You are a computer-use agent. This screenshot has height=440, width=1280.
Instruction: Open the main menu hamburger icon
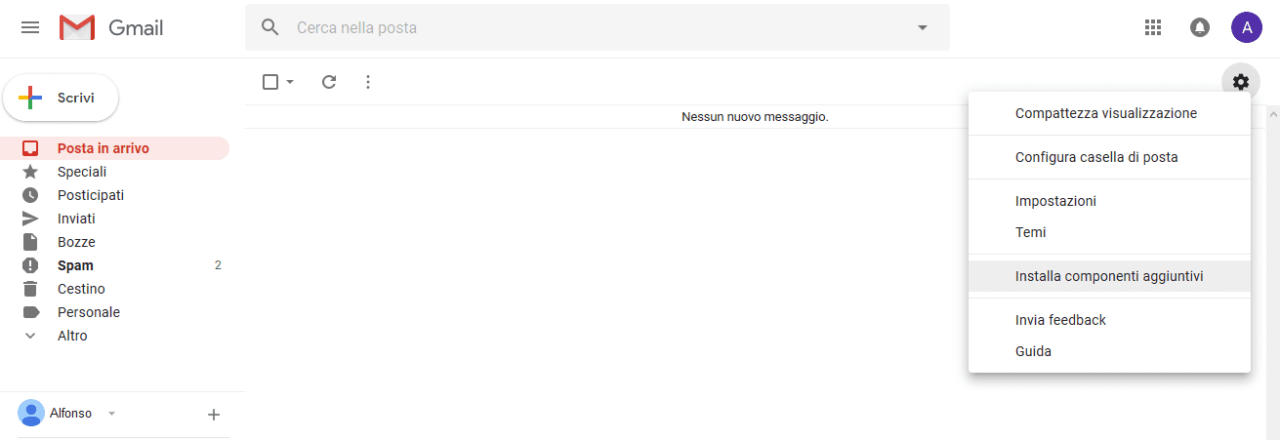pyautogui.click(x=30, y=27)
